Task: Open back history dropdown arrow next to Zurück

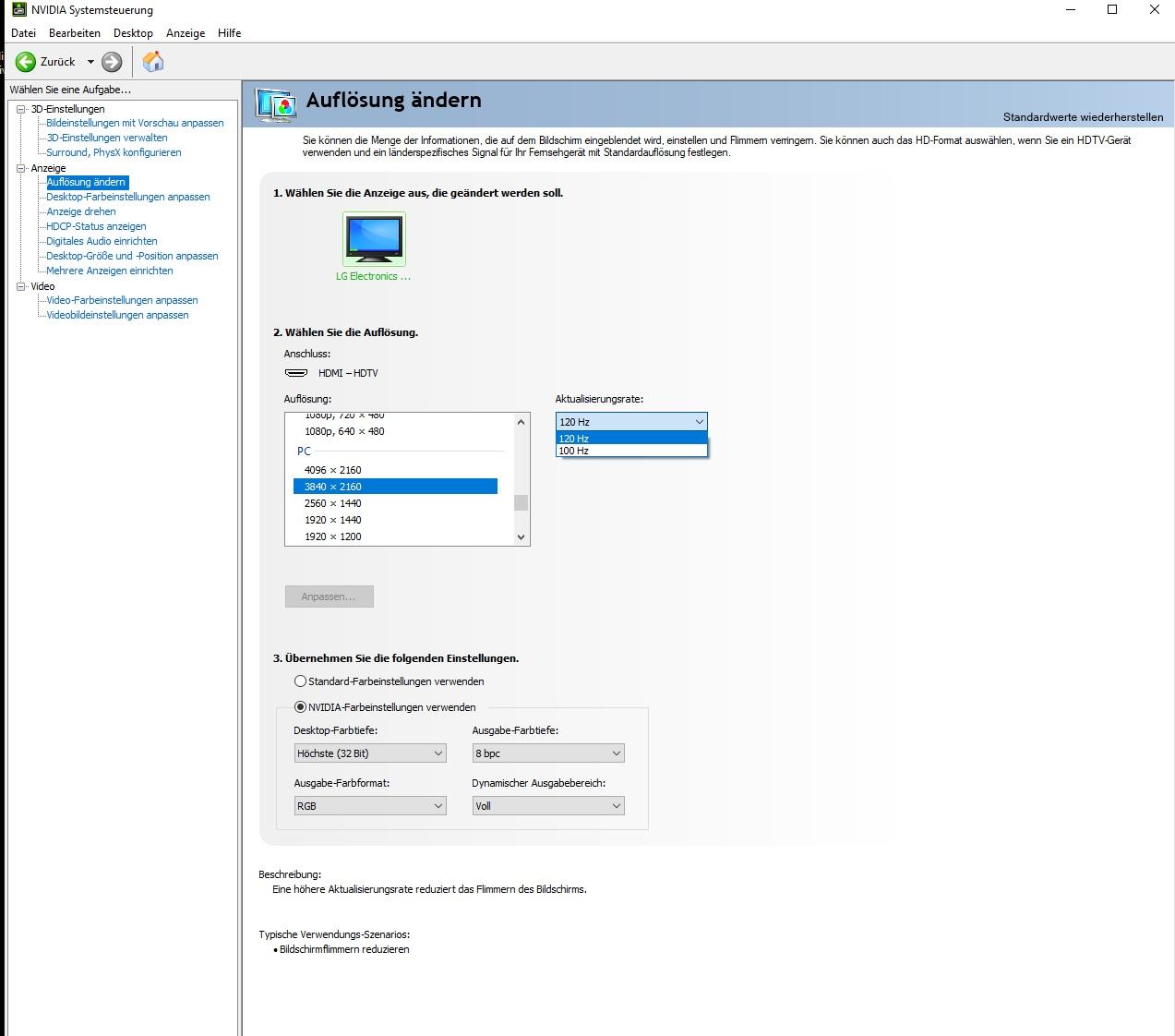Action: click(90, 62)
